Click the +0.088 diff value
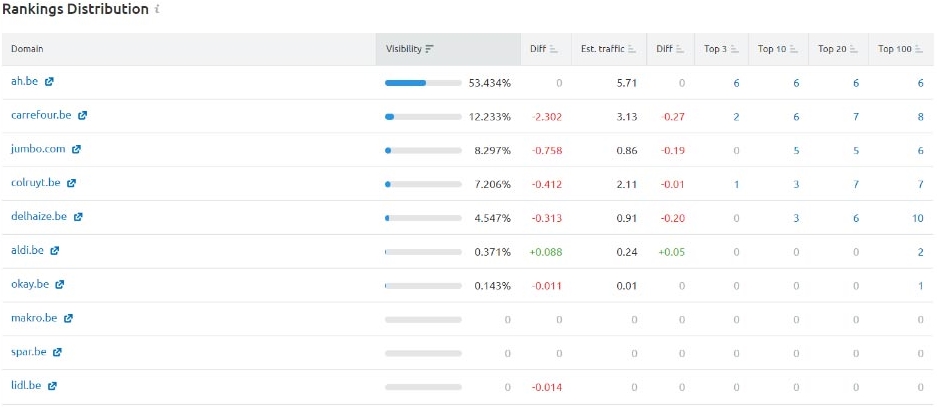 tap(546, 252)
